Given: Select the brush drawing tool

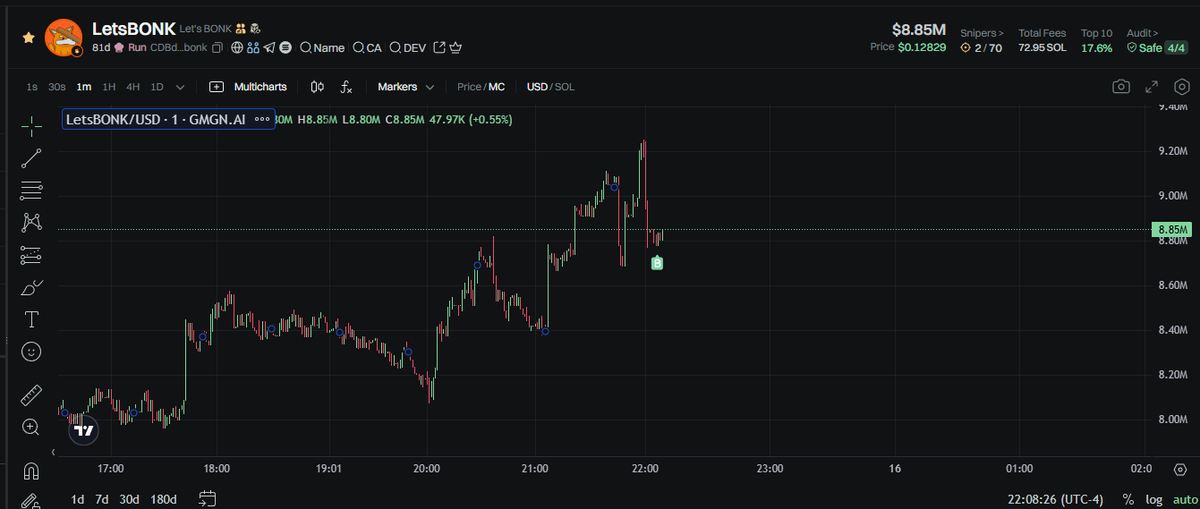Looking at the screenshot, I should coord(31,287).
